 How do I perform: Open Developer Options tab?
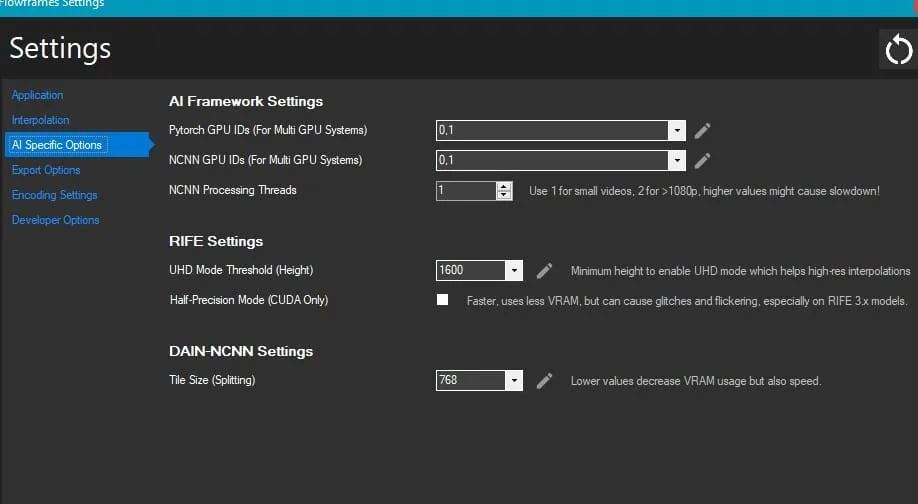click(56, 220)
